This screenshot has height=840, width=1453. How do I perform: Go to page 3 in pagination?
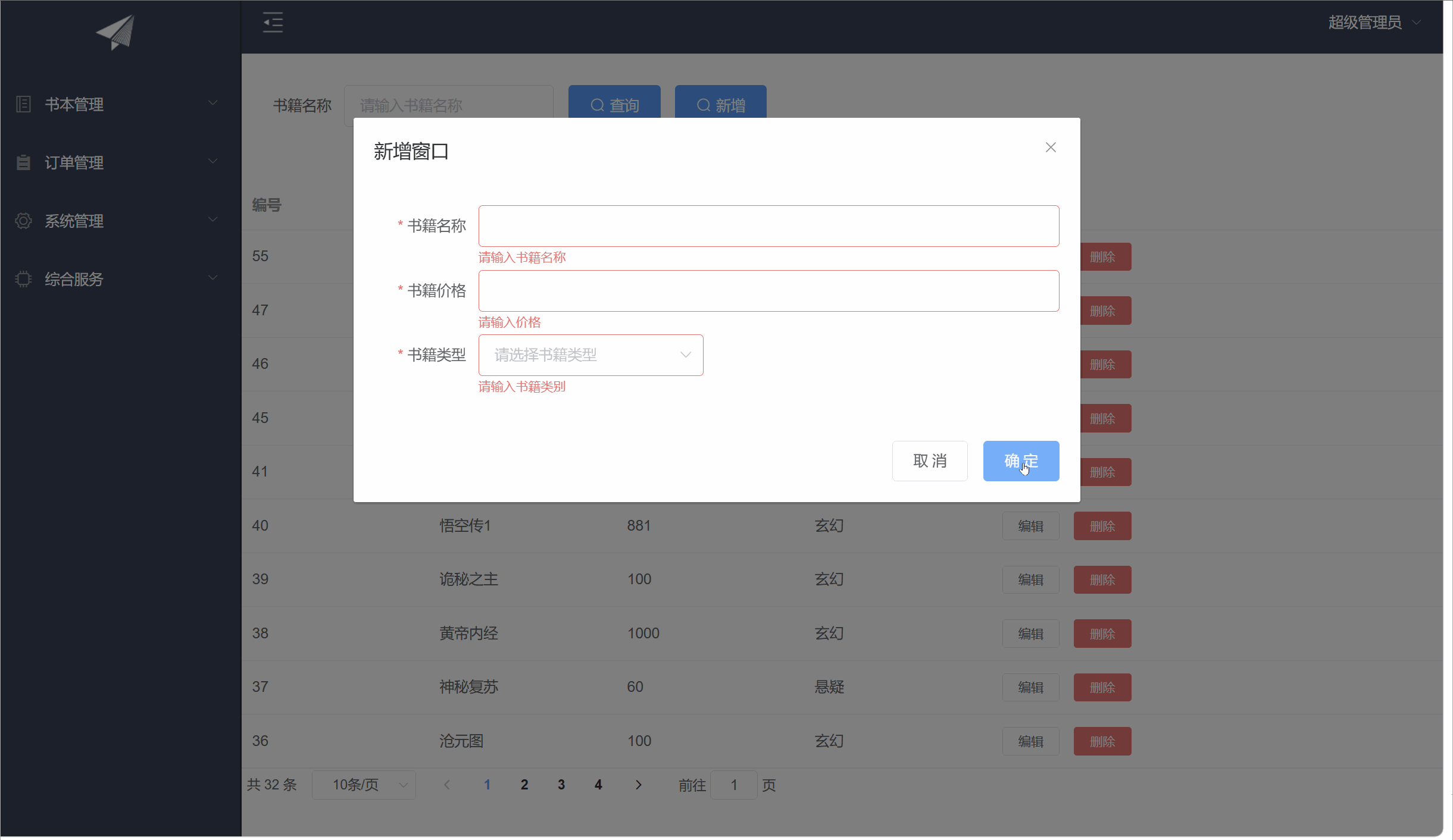tap(561, 785)
